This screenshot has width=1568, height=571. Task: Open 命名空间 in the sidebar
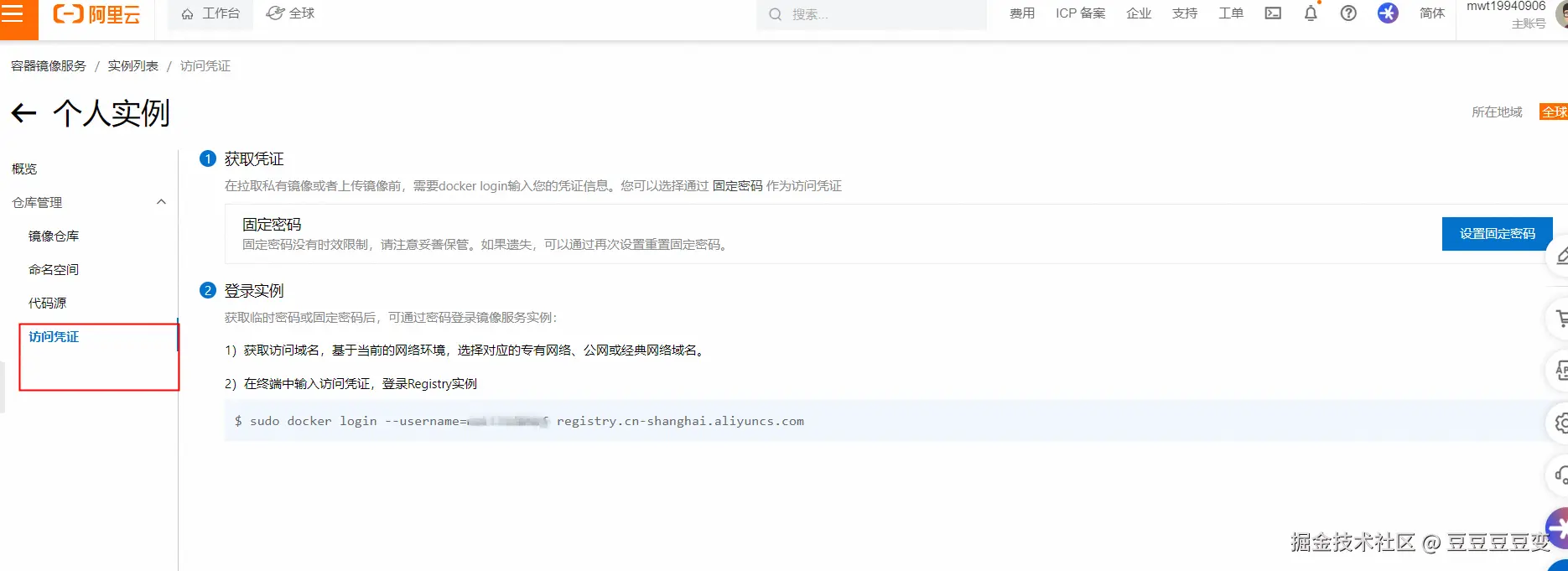[54, 270]
